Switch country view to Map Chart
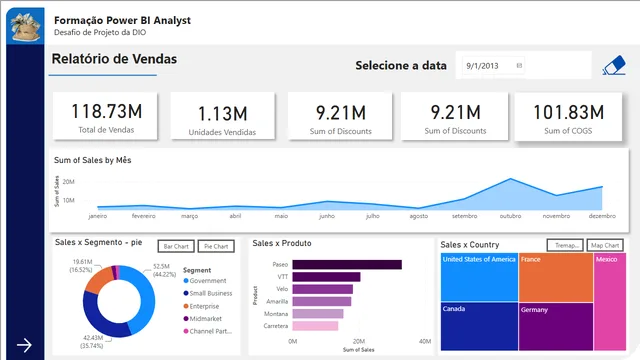Screen dimensions: 640x360 coord(605,245)
